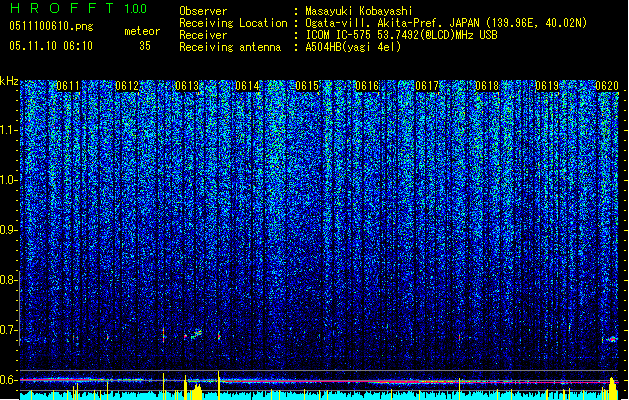Viewport: 629px width, 400px height.
Task: Click the 0614 time marker
Action: click(x=247, y=86)
